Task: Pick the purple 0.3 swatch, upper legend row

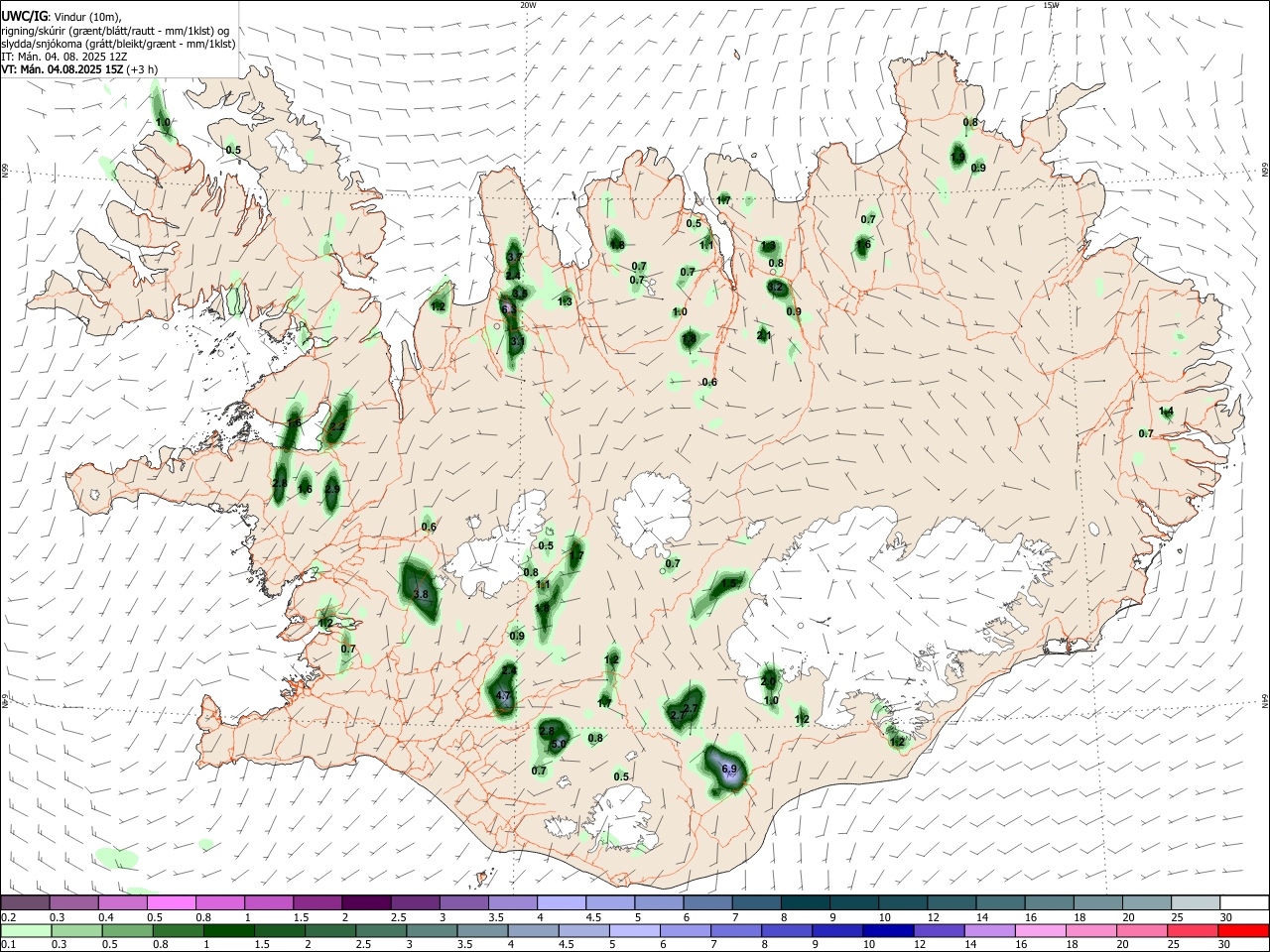Action: pyautogui.click(x=73, y=902)
